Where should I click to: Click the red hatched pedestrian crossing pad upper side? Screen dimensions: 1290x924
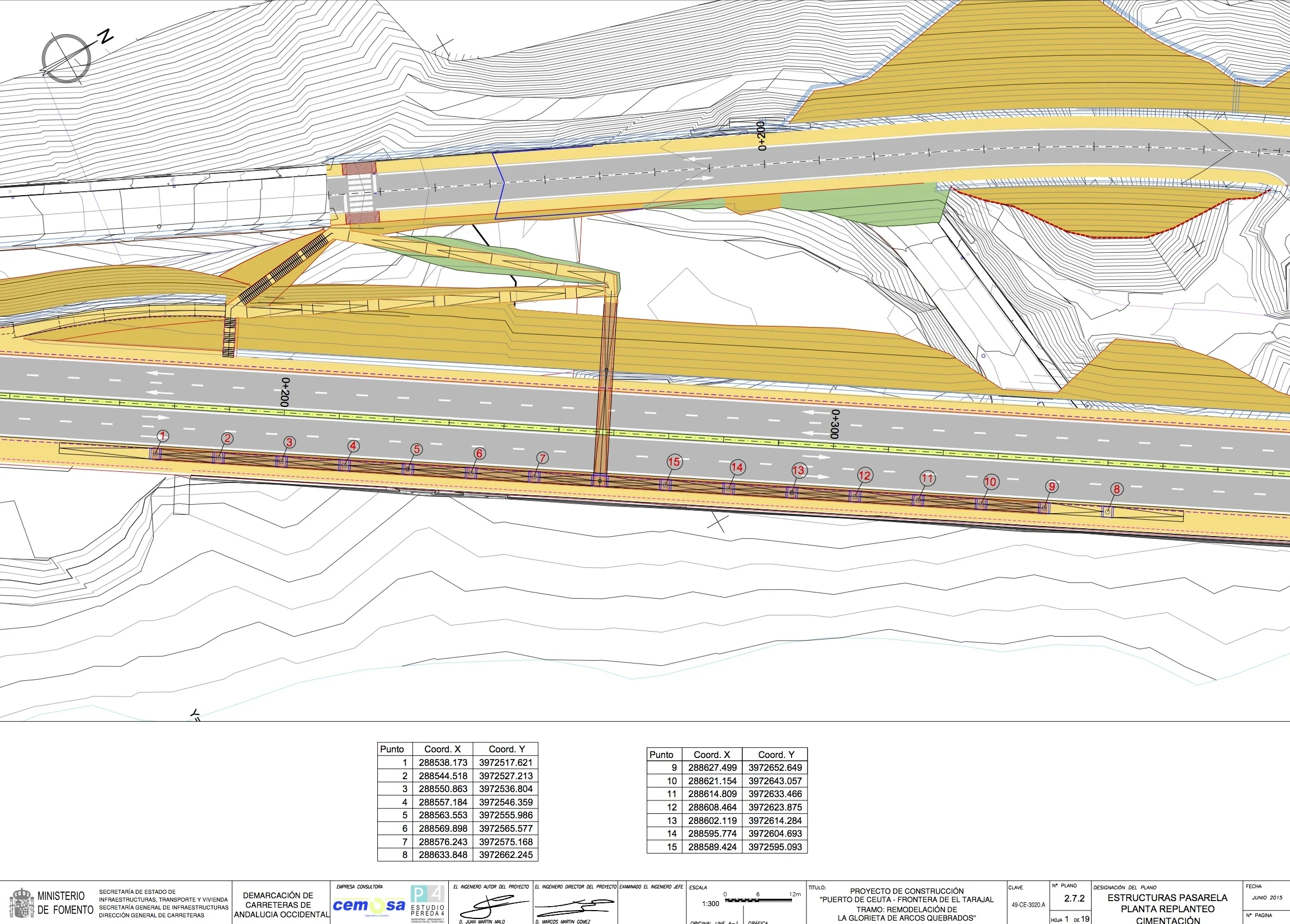click(358, 168)
